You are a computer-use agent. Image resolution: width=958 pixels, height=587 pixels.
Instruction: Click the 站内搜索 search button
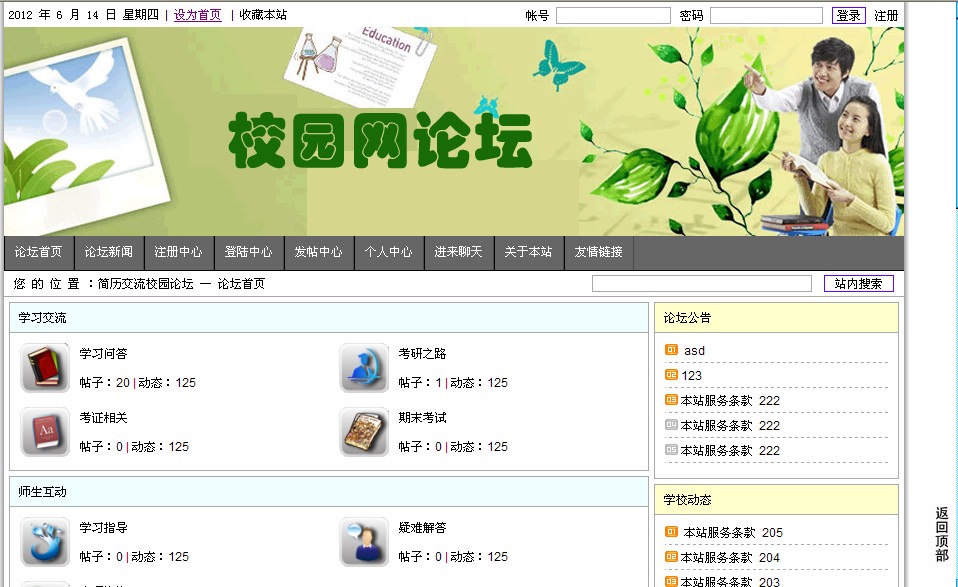coord(858,283)
